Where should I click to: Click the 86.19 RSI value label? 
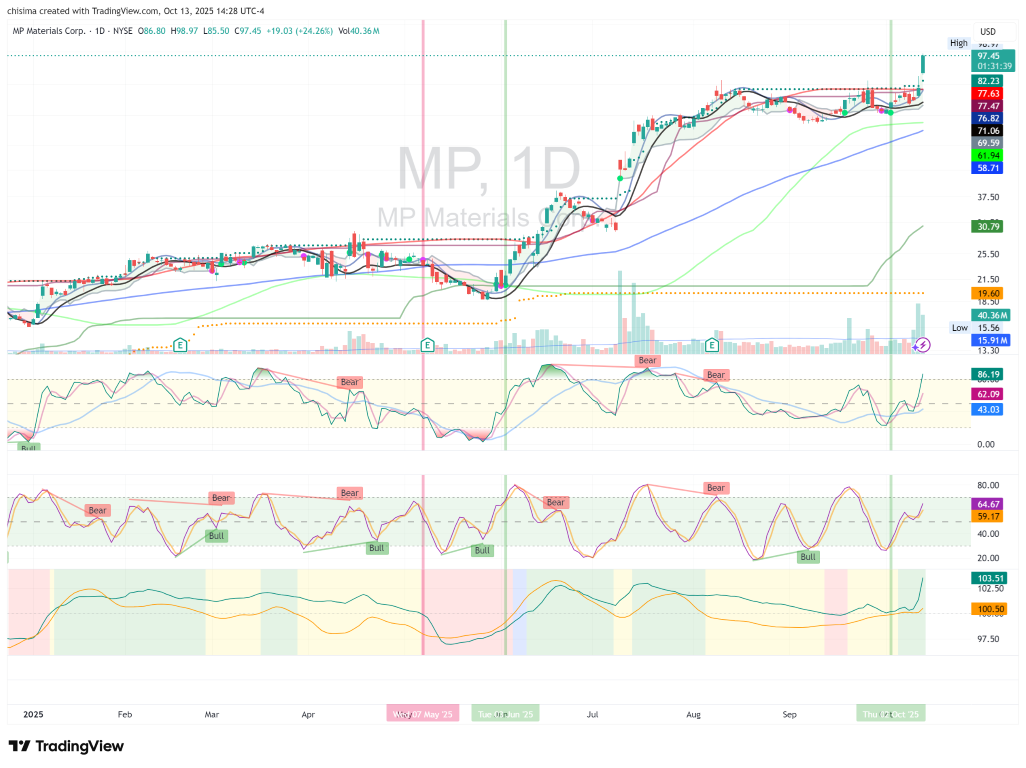coord(988,375)
